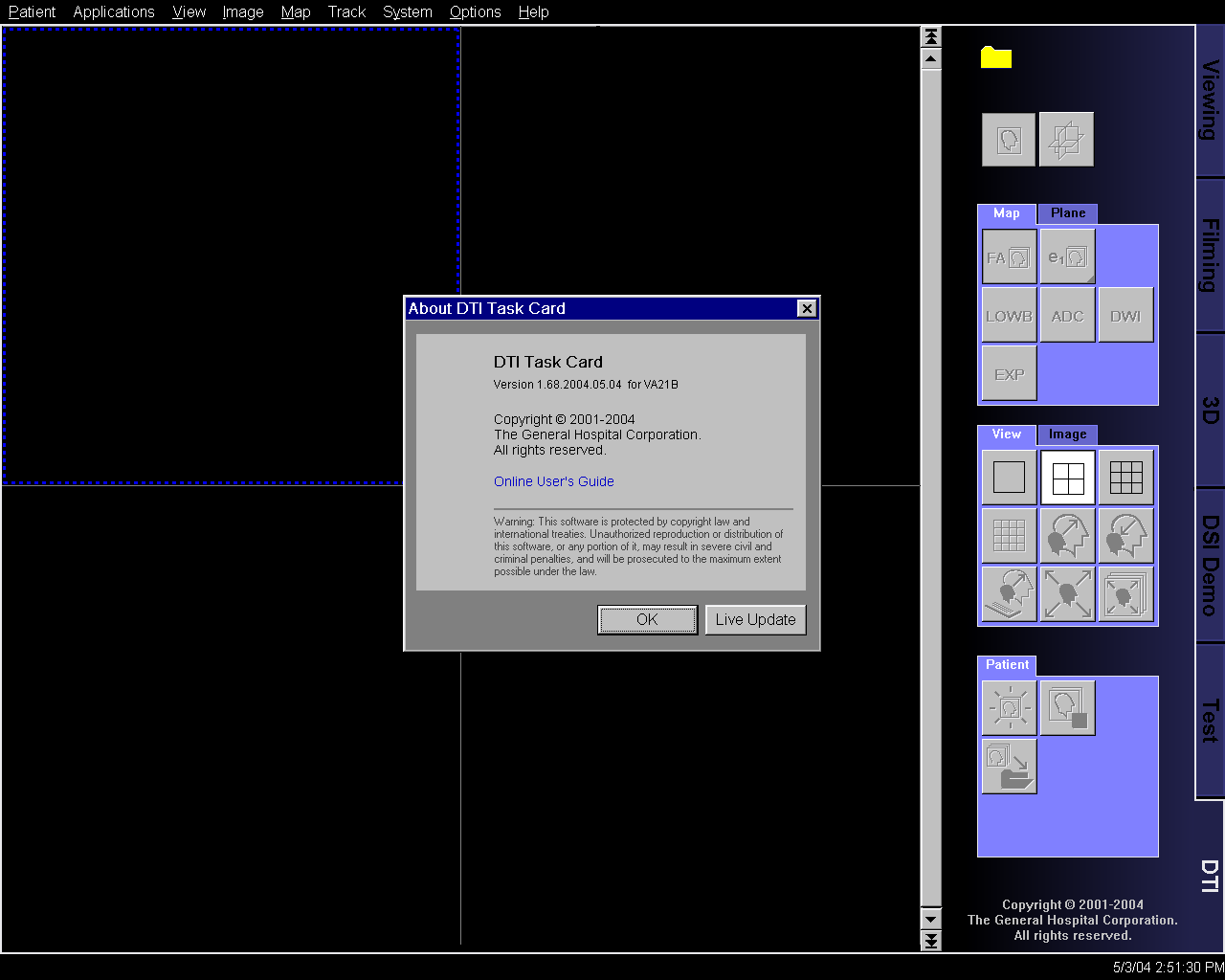Close the About DTI Task Card dialog
Viewport: 1225px width, 980px height.
tap(807, 308)
